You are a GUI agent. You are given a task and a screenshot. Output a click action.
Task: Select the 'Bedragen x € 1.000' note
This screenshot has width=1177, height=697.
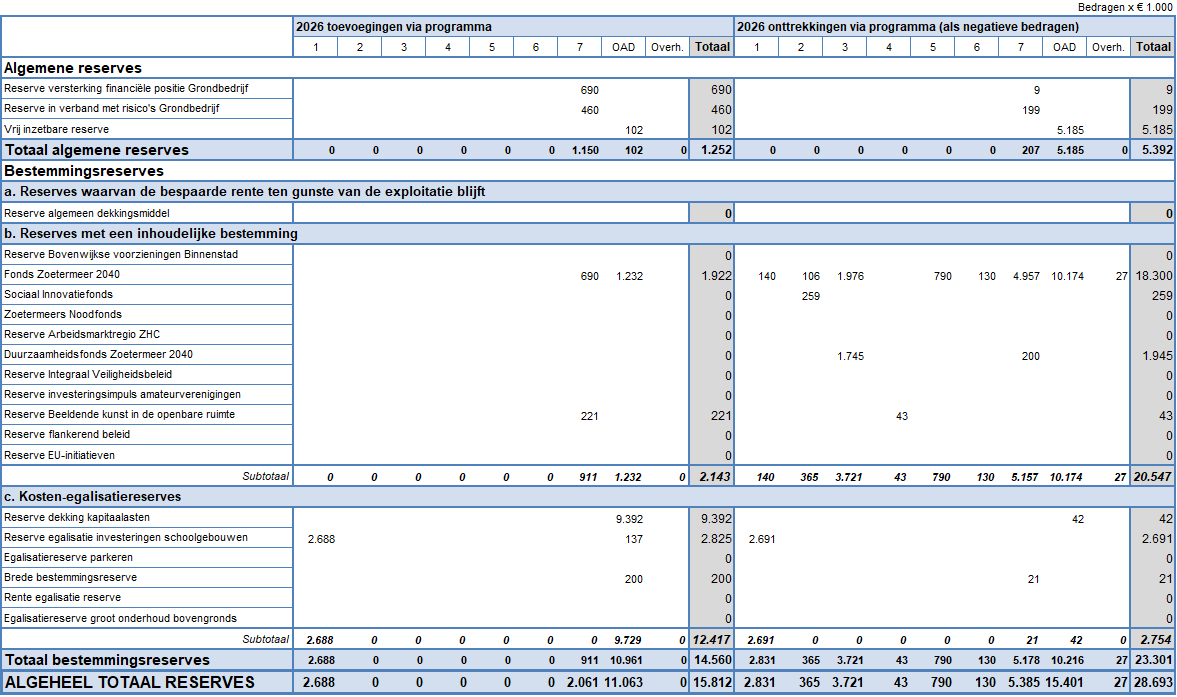1126,7
